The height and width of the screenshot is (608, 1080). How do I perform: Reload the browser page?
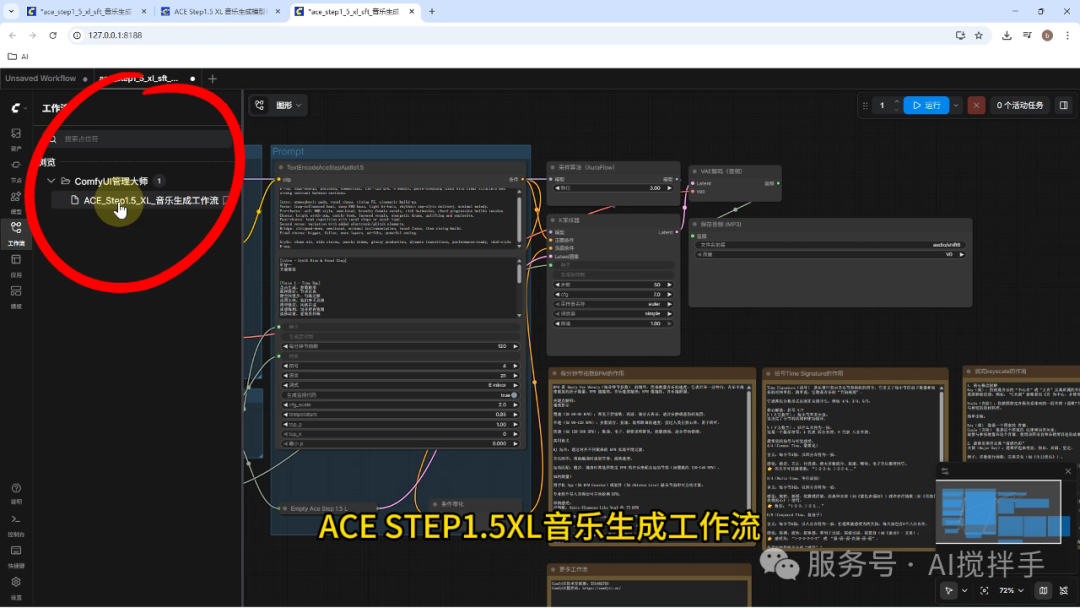[53, 35]
